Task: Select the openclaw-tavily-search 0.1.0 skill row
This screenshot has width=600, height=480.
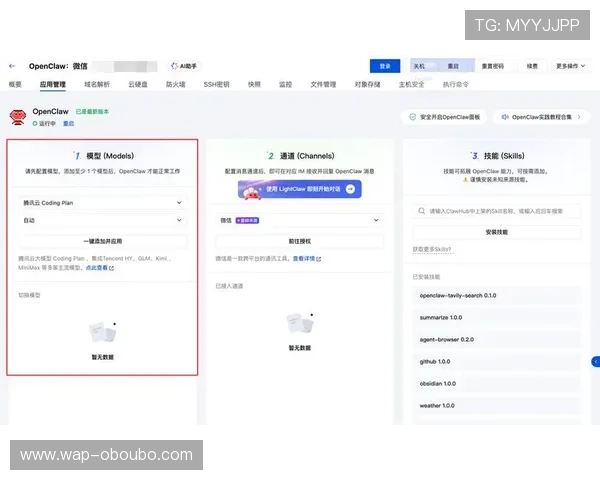Action: [x=497, y=296]
